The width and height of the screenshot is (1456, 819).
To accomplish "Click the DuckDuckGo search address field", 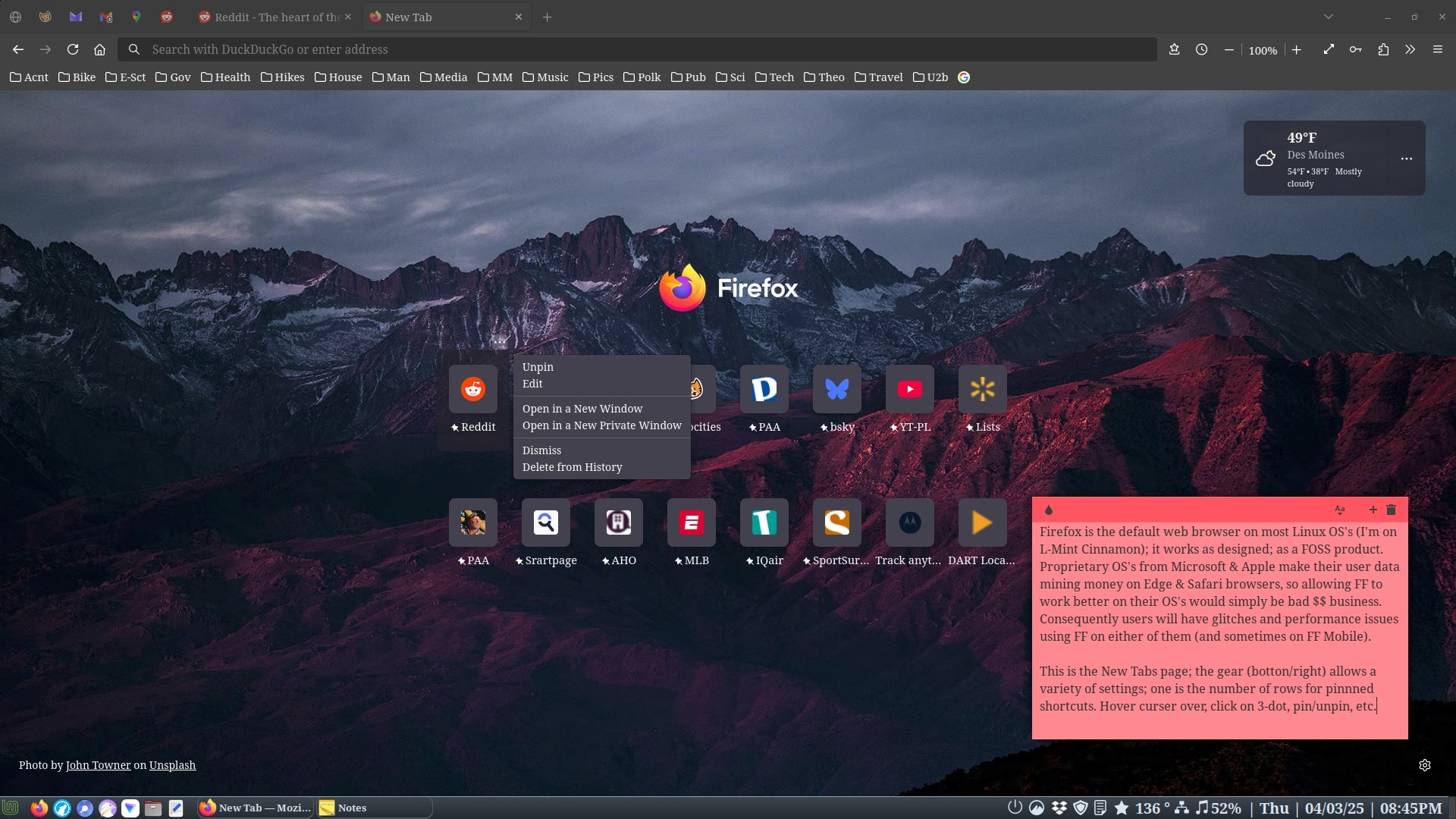I will [x=637, y=49].
